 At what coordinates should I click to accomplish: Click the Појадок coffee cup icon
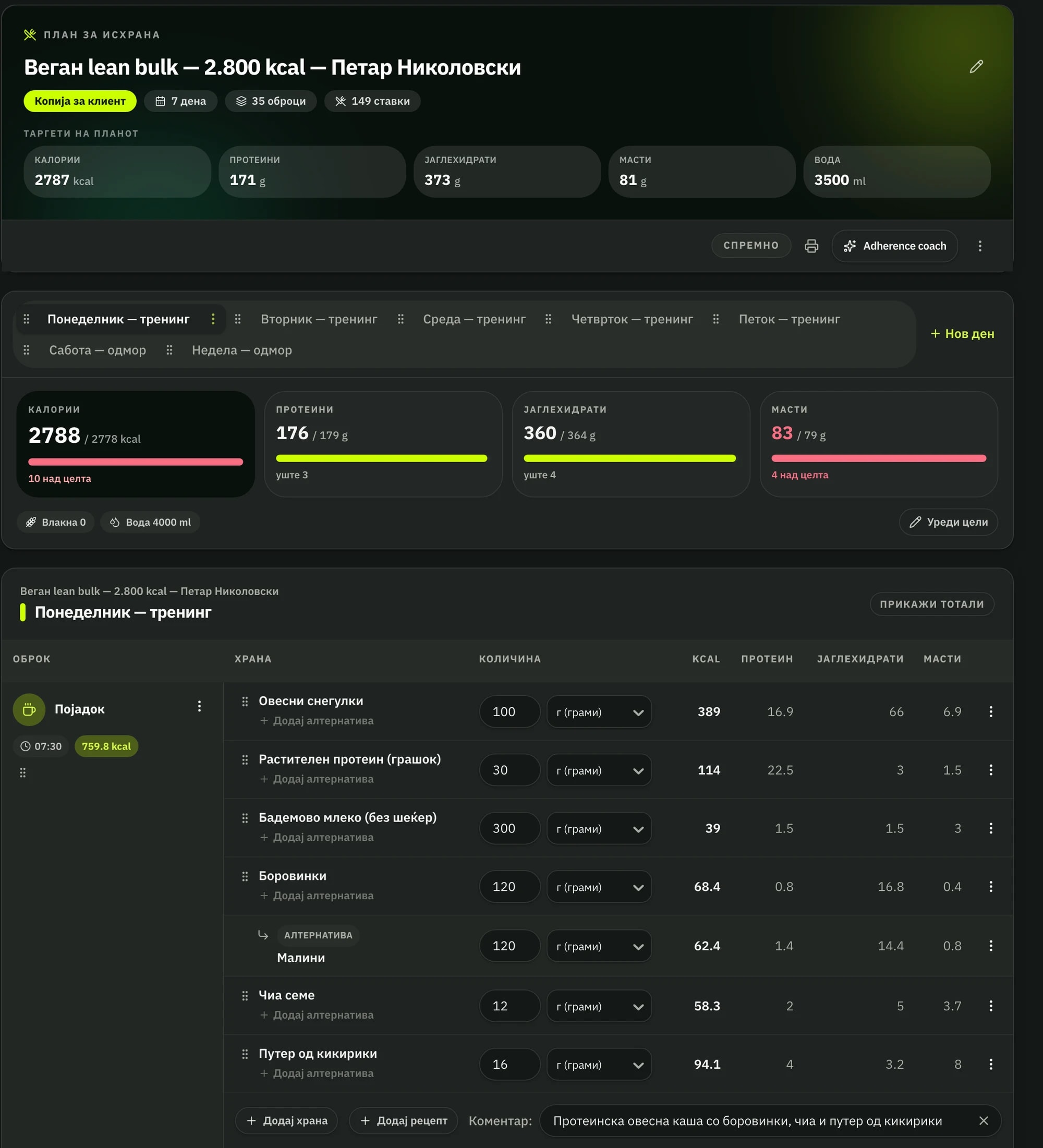pyautogui.click(x=29, y=709)
